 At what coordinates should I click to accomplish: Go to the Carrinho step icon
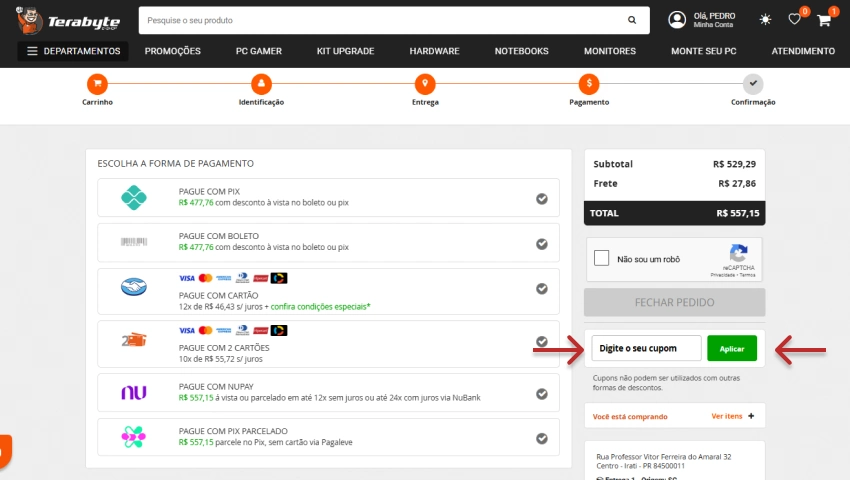(x=98, y=84)
